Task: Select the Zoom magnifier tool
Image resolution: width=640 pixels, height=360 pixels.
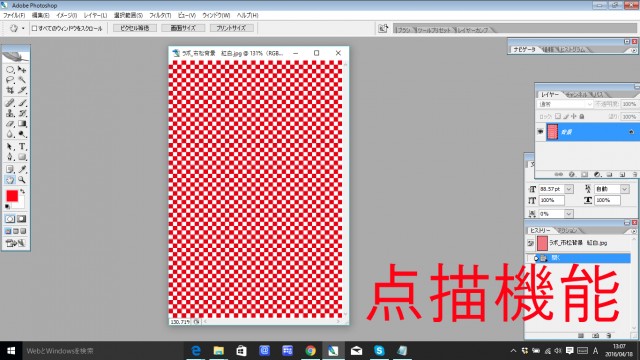Action: [22, 180]
